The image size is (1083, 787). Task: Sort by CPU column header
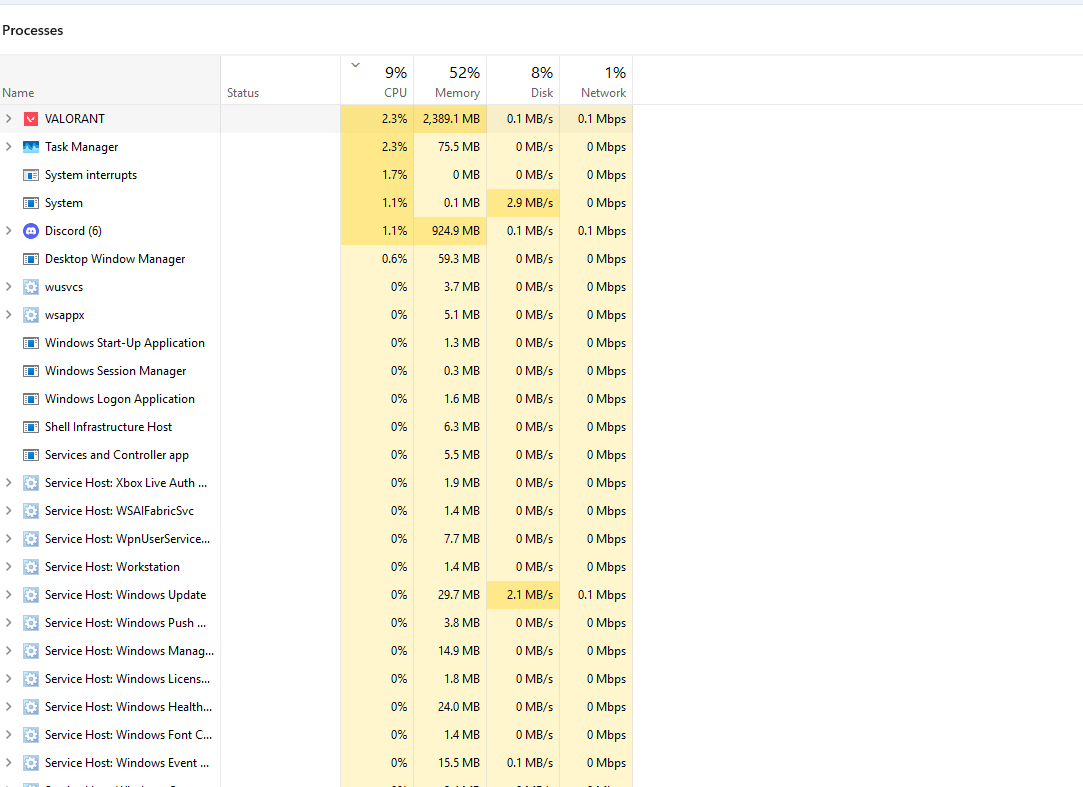tap(377, 80)
